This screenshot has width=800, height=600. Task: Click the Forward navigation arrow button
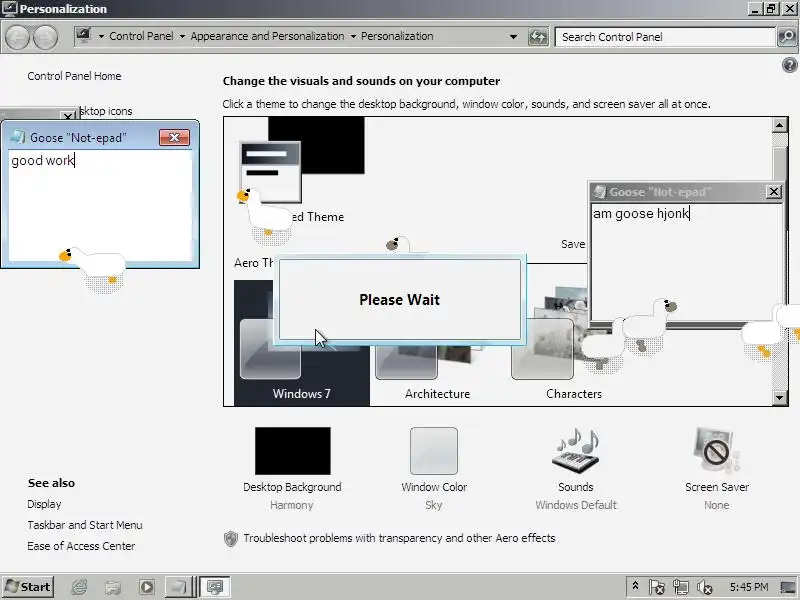click(x=45, y=37)
